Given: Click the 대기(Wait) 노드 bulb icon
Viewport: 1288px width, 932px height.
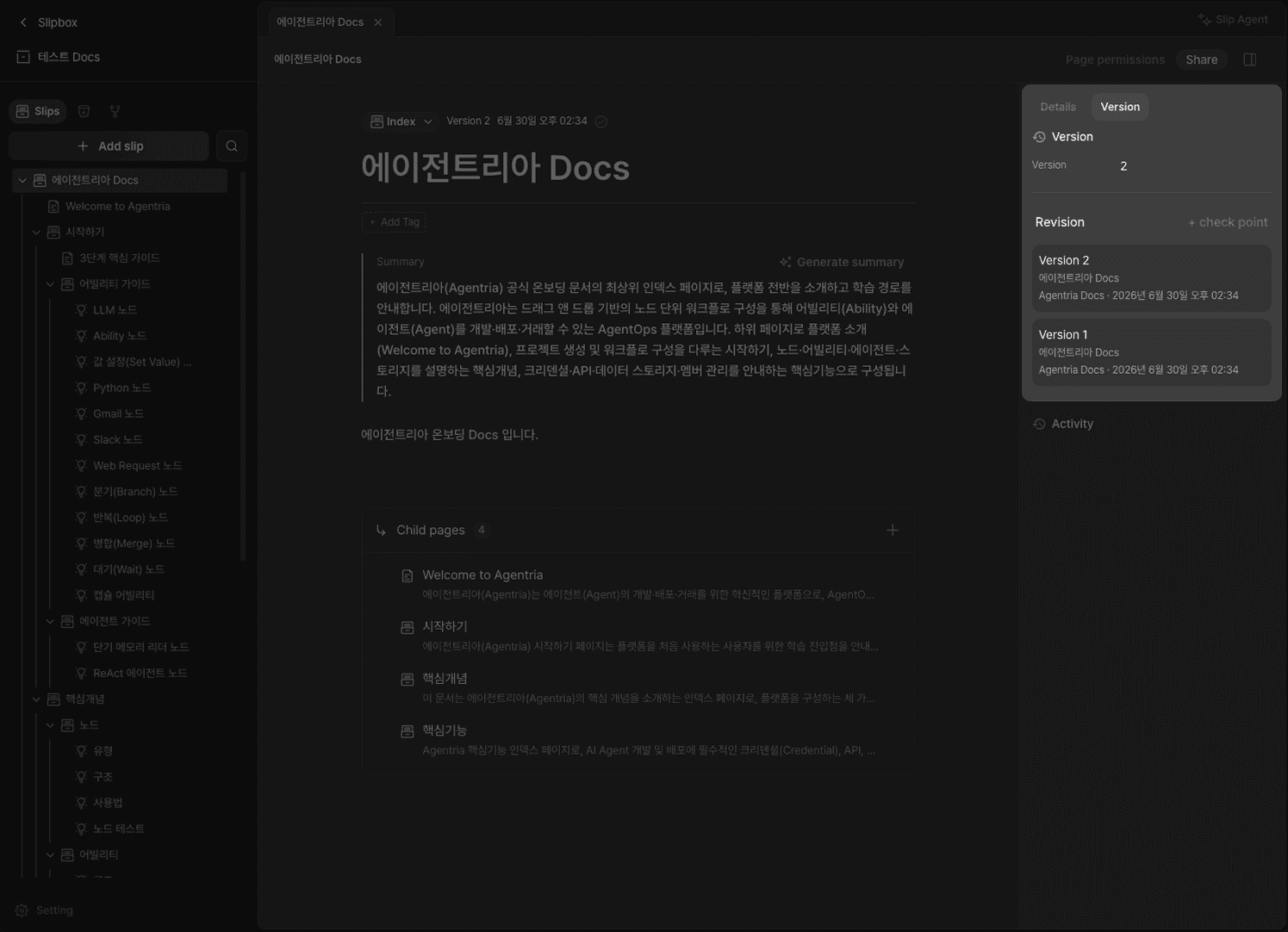Looking at the screenshot, I should point(81,569).
